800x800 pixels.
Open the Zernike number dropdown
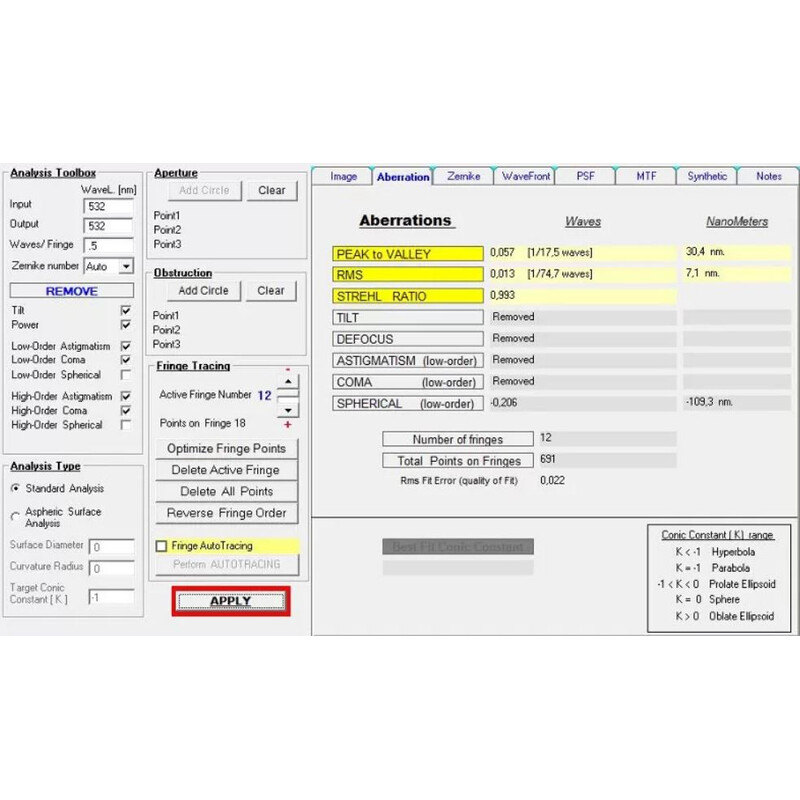[x=125, y=267]
